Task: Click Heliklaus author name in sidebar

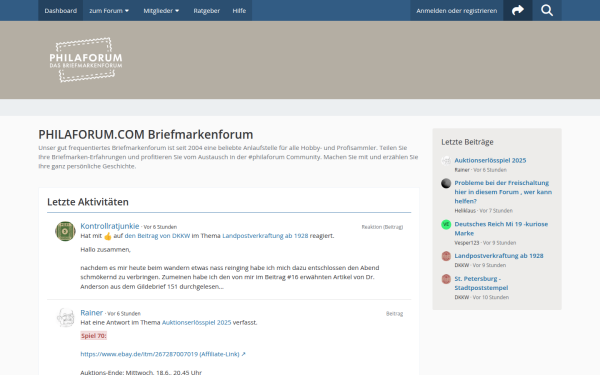Action: click(465, 210)
